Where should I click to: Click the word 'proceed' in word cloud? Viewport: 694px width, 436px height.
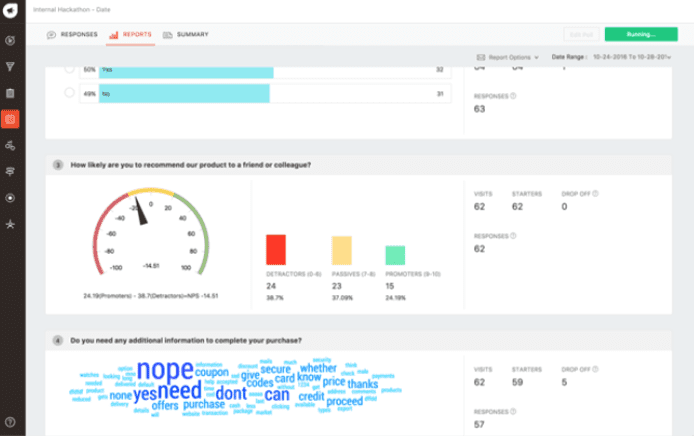point(345,401)
